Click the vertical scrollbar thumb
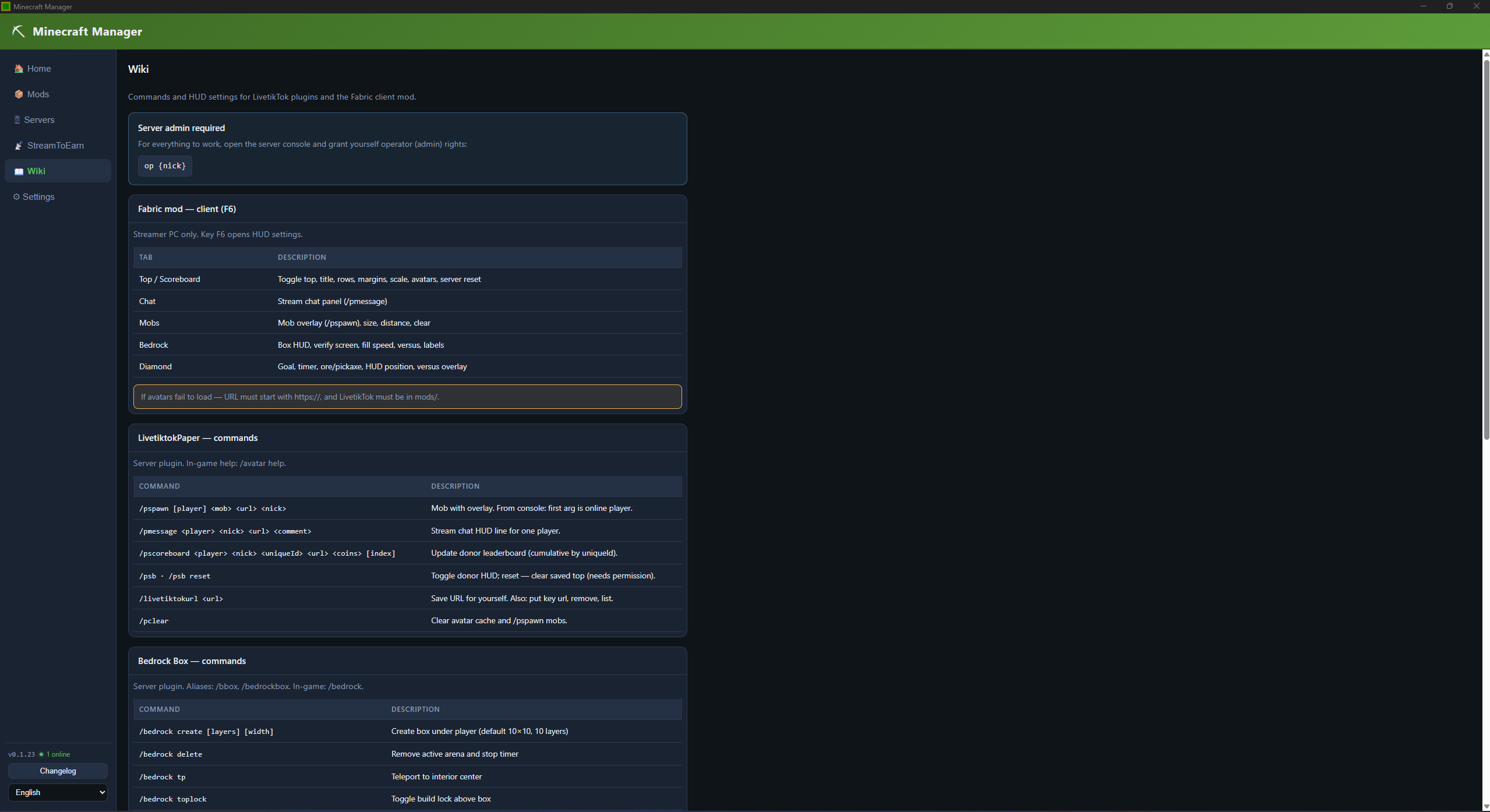The image size is (1490, 812). [1486, 249]
